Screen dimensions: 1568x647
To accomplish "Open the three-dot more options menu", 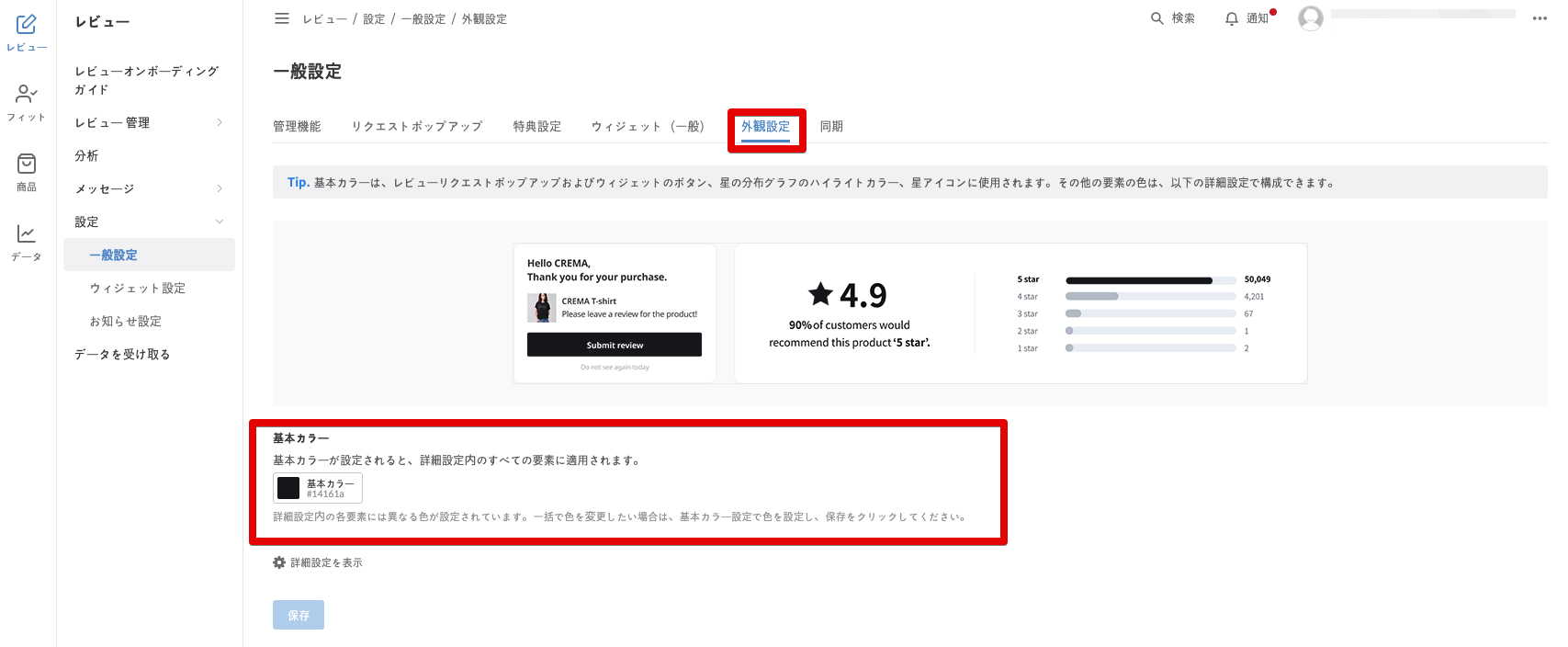I will tap(1540, 18).
